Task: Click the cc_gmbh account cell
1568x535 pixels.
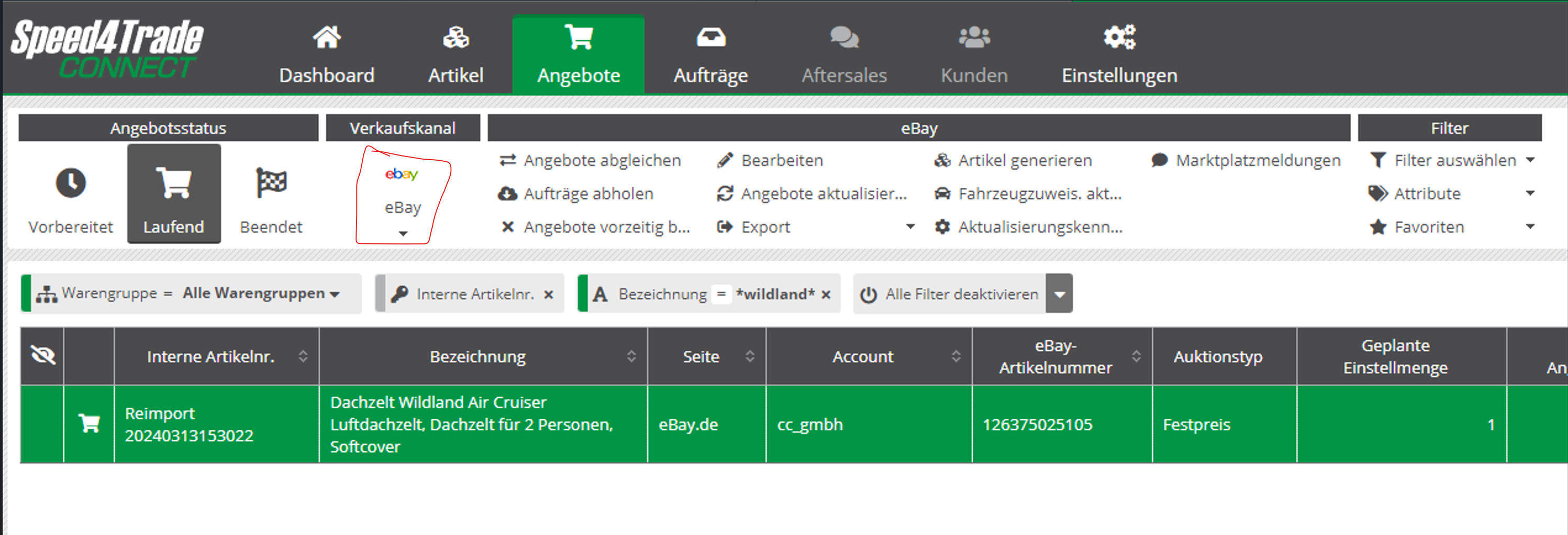Action: coord(869,424)
